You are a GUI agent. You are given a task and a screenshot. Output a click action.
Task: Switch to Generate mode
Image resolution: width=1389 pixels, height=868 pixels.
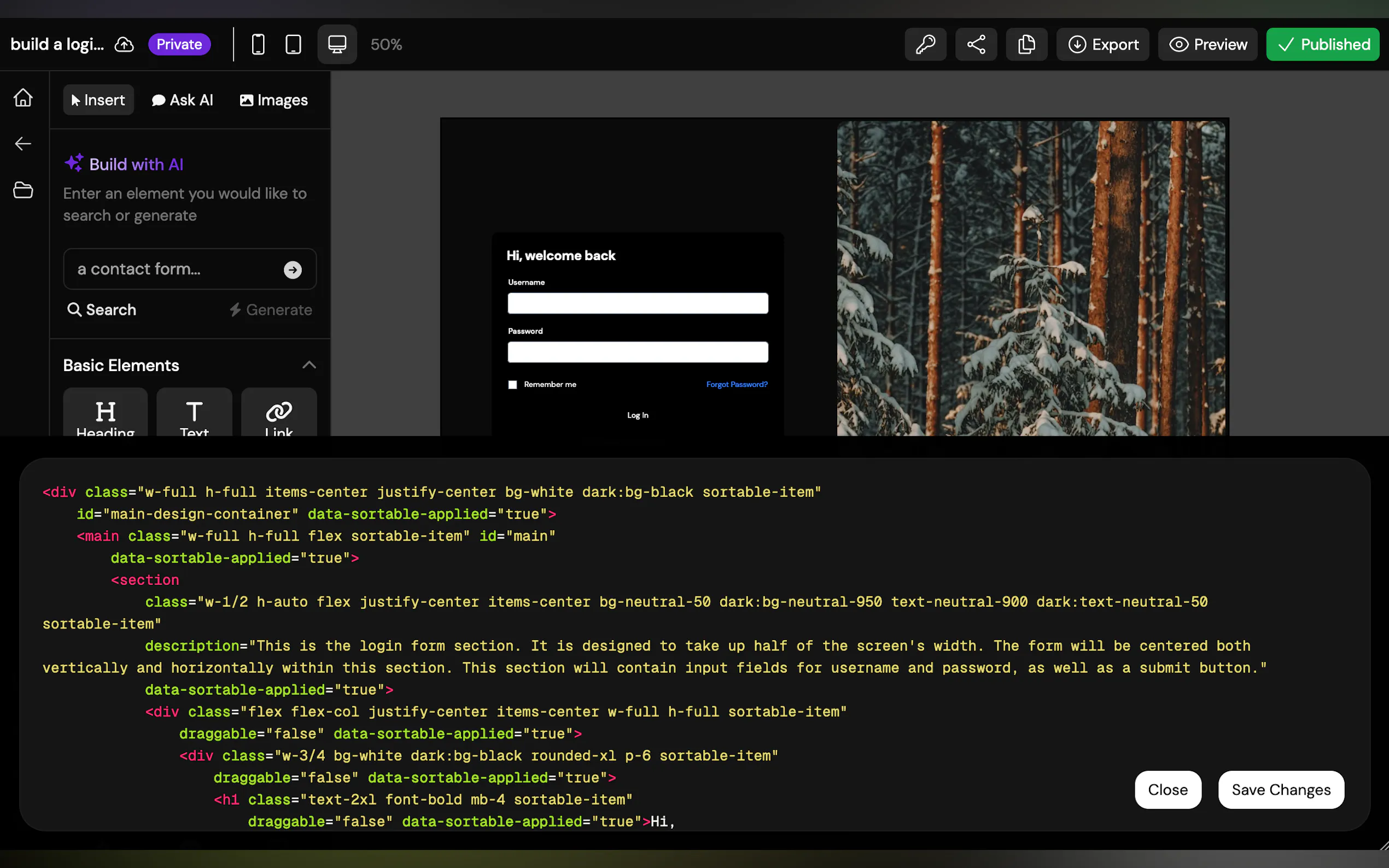pos(271,310)
